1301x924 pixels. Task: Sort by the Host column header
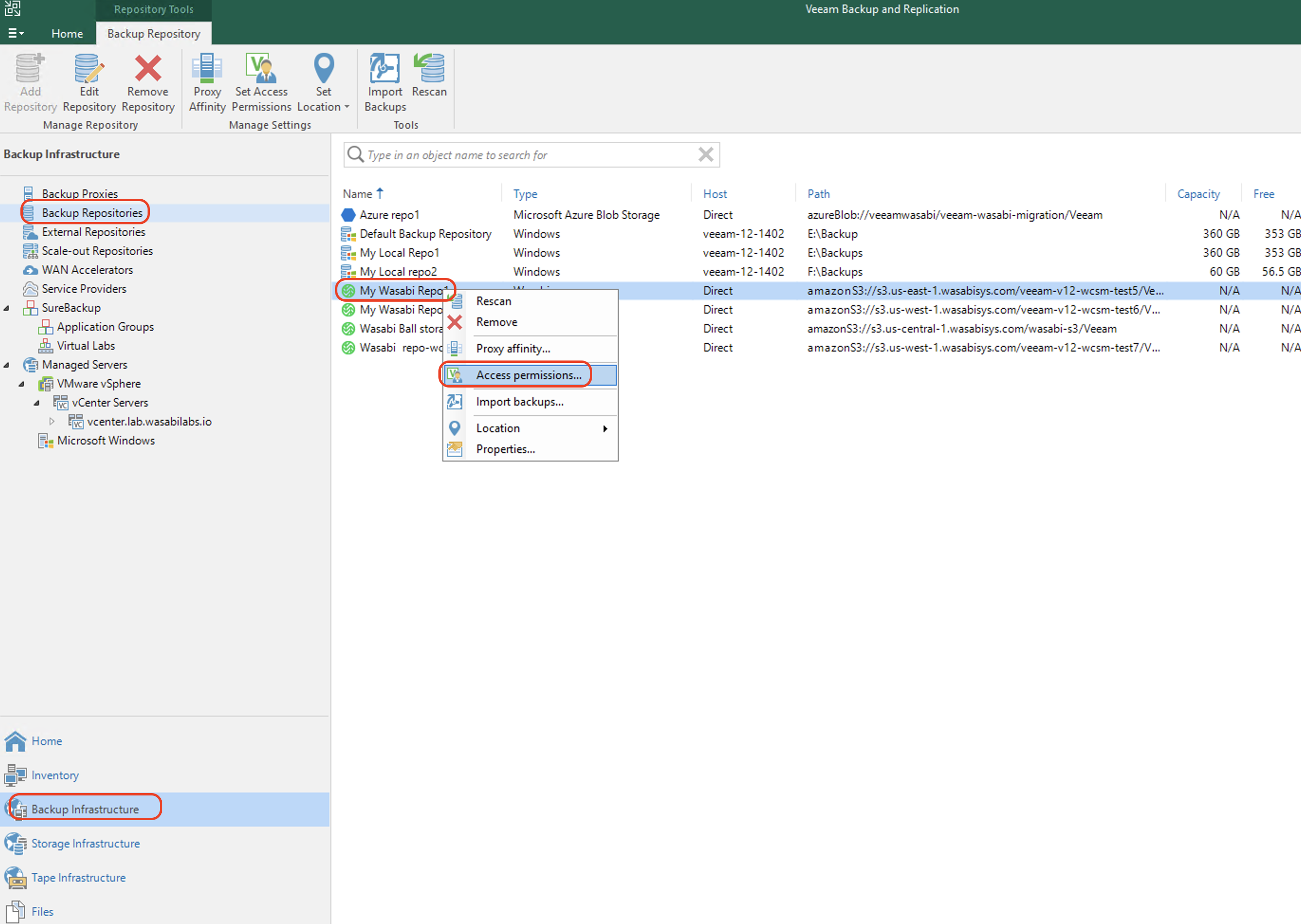tap(715, 194)
